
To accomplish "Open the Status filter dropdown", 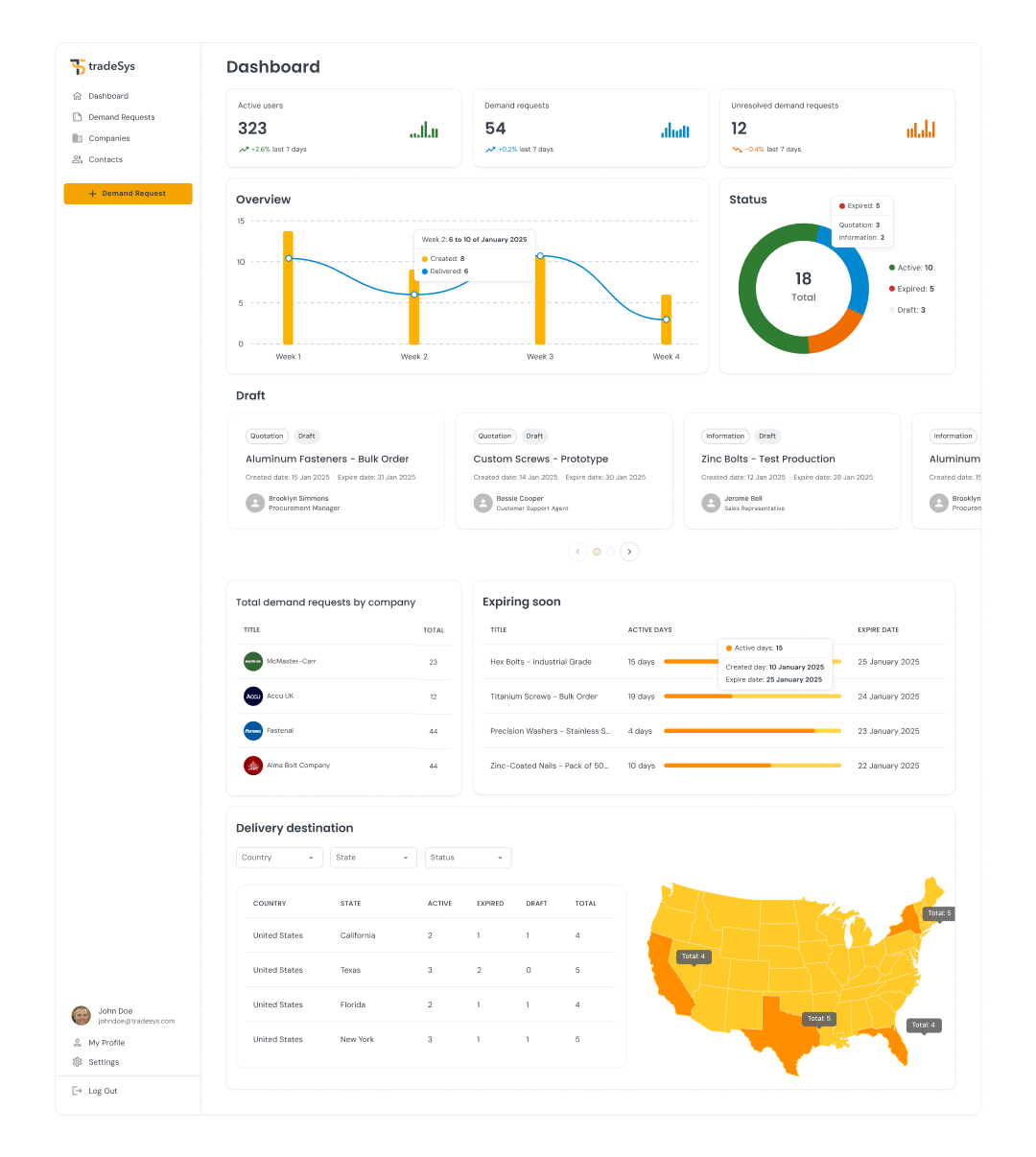I will [x=467, y=858].
